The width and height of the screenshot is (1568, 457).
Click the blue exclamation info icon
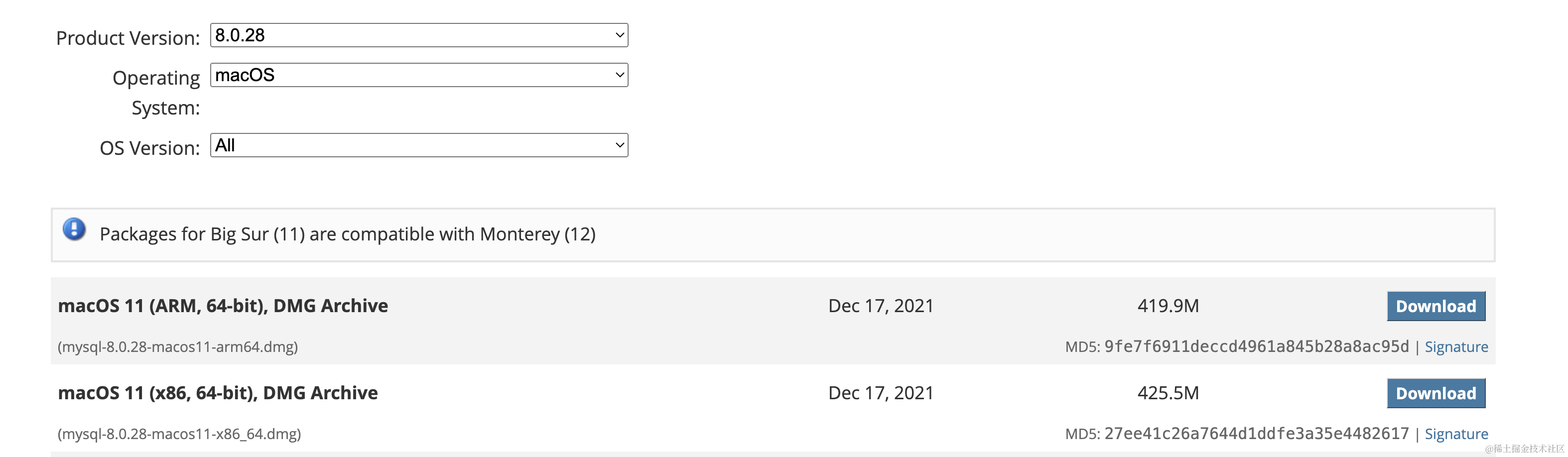(74, 229)
